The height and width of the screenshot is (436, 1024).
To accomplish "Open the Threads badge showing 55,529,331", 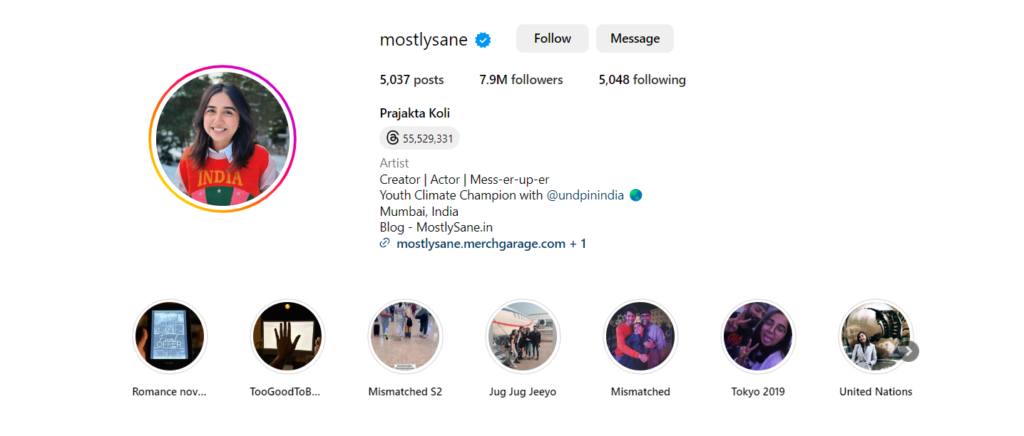I will 420,138.
